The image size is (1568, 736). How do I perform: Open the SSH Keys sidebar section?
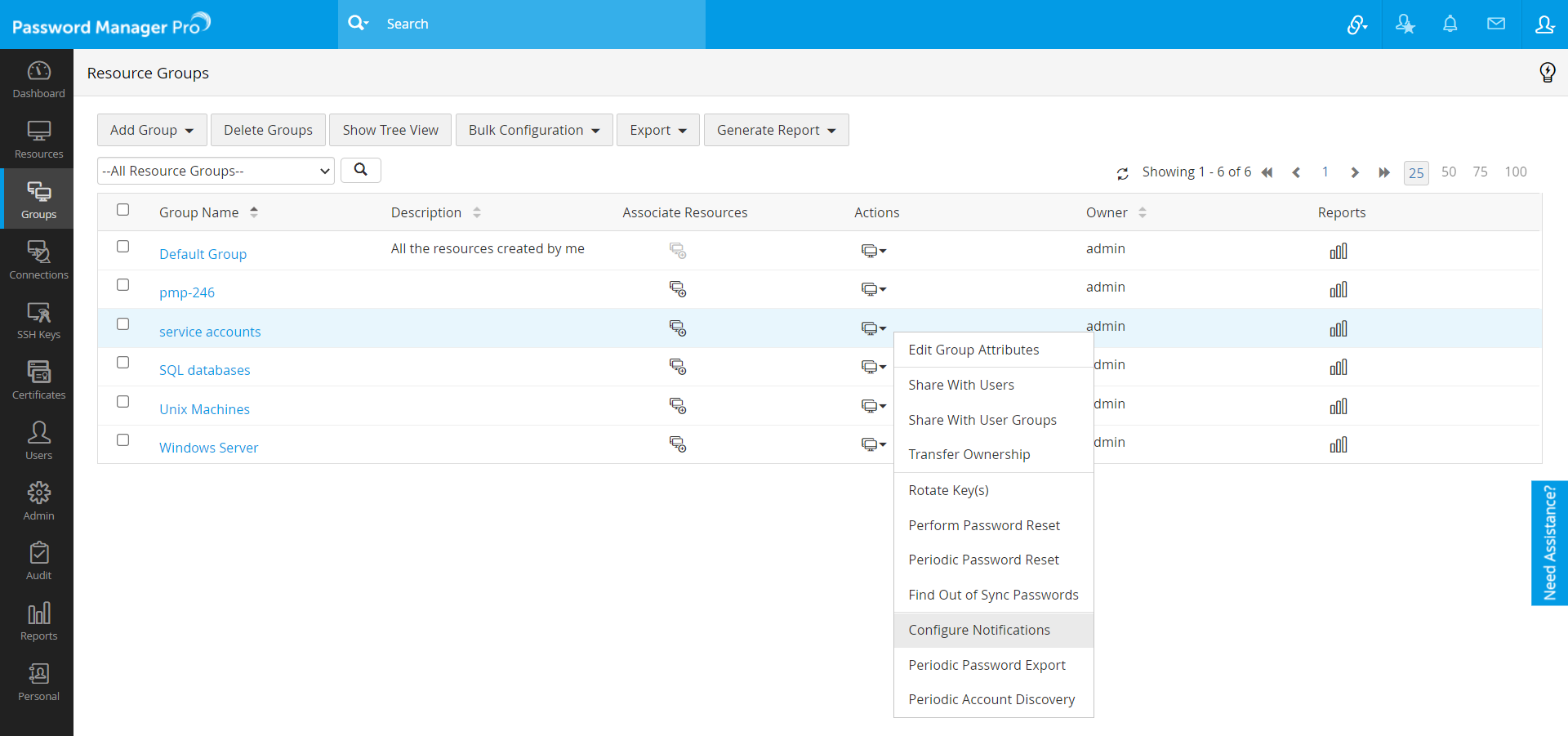click(38, 321)
